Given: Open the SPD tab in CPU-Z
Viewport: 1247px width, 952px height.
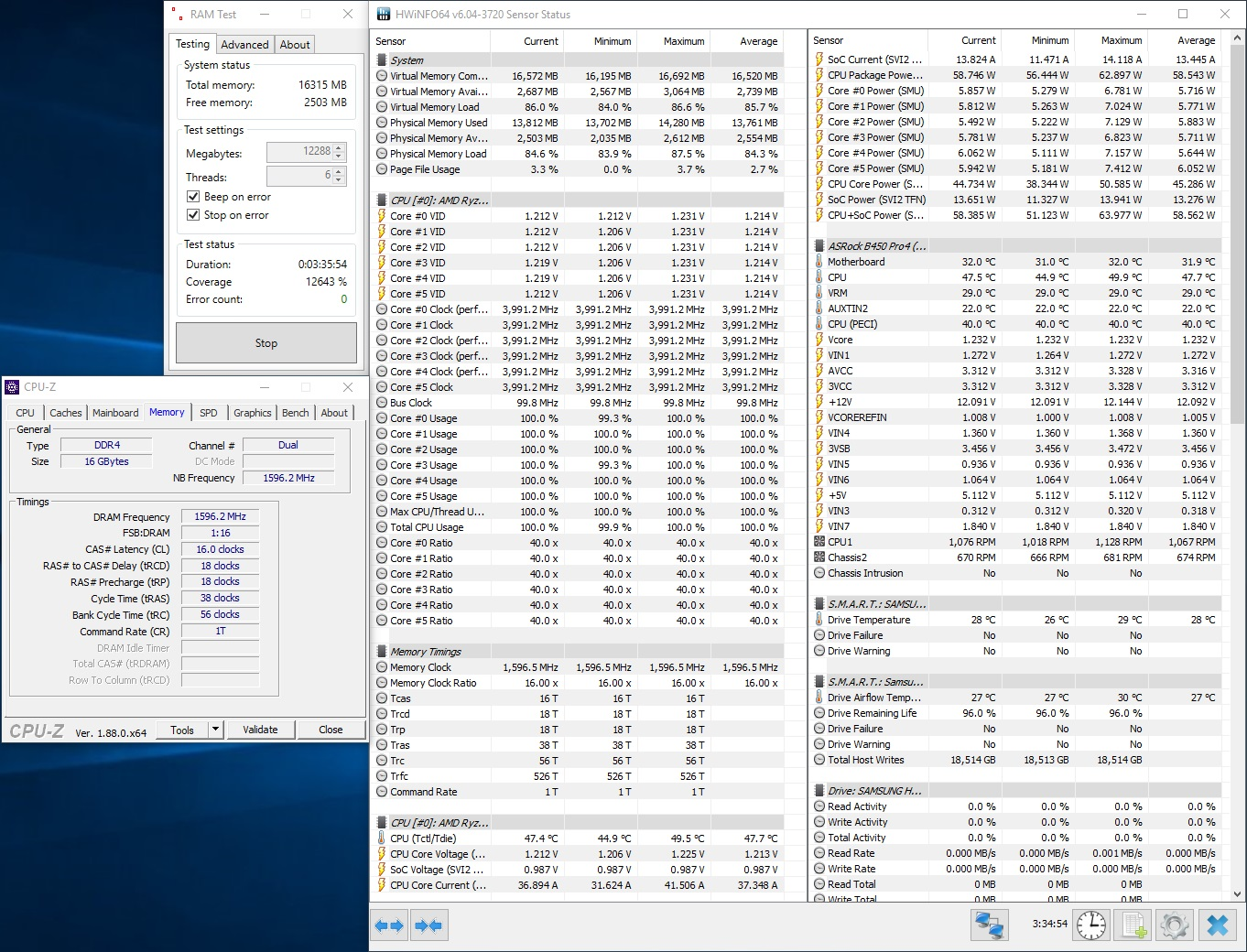Looking at the screenshot, I should [209, 413].
